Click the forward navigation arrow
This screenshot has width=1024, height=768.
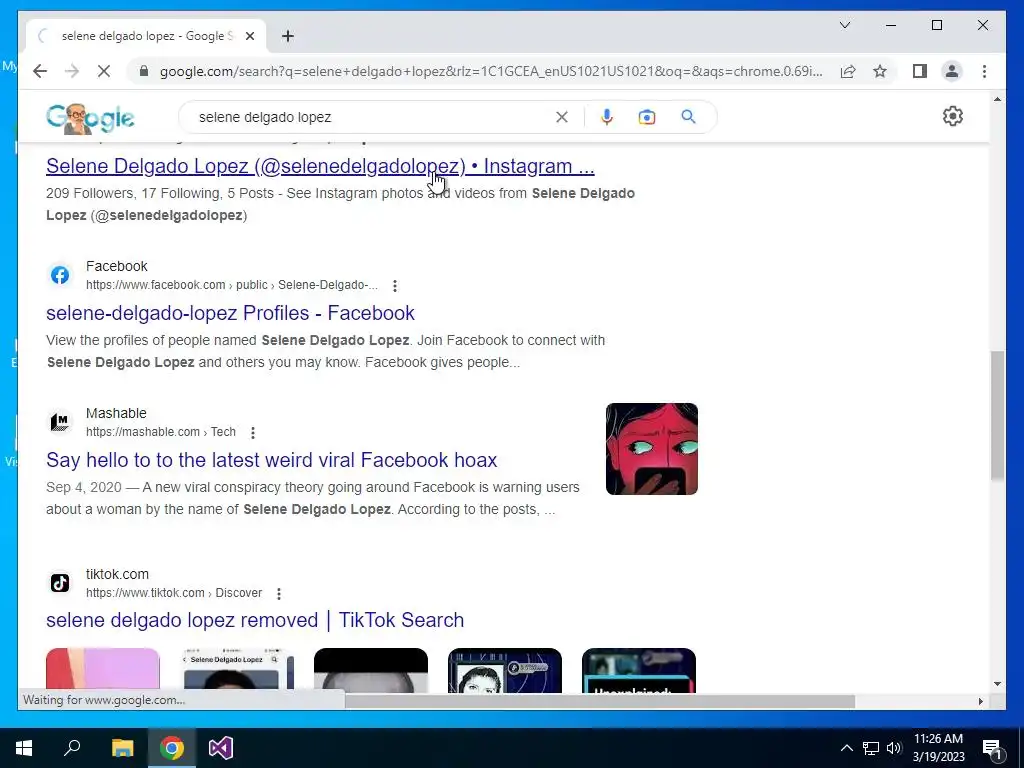tap(72, 71)
